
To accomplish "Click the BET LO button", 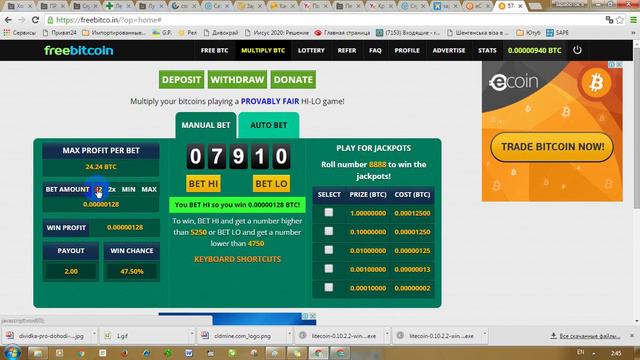I will [x=271, y=184].
